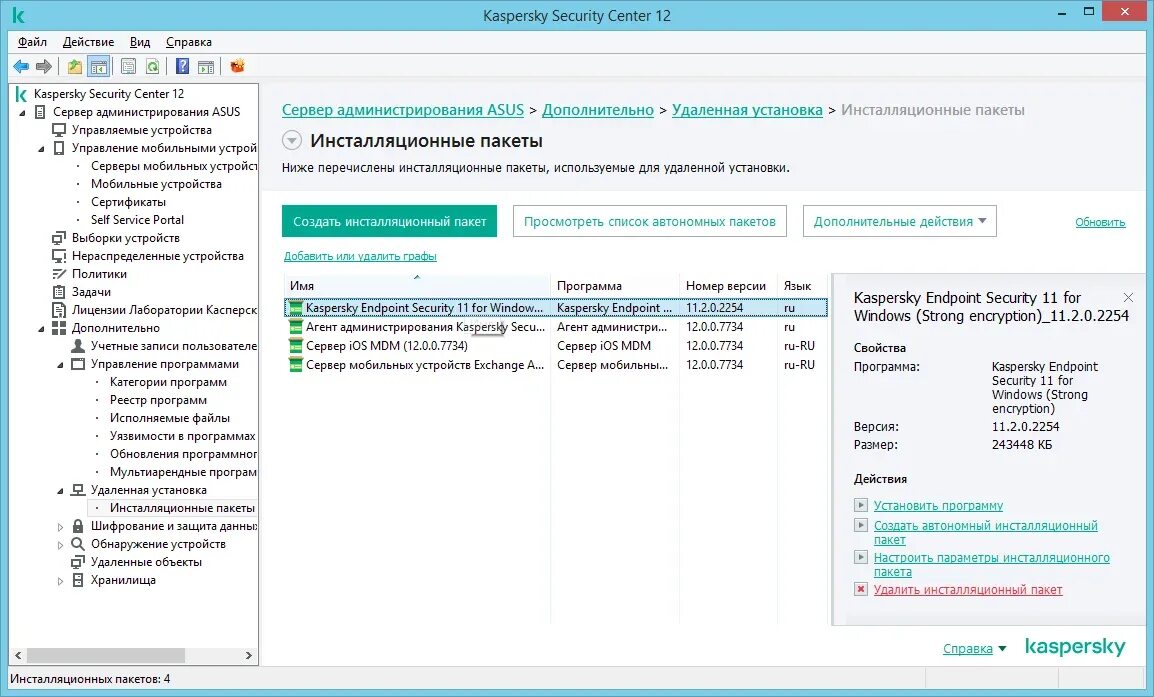Select Управление мобильными устройствами phone icon
The height and width of the screenshot is (697, 1154).
click(59, 148)
